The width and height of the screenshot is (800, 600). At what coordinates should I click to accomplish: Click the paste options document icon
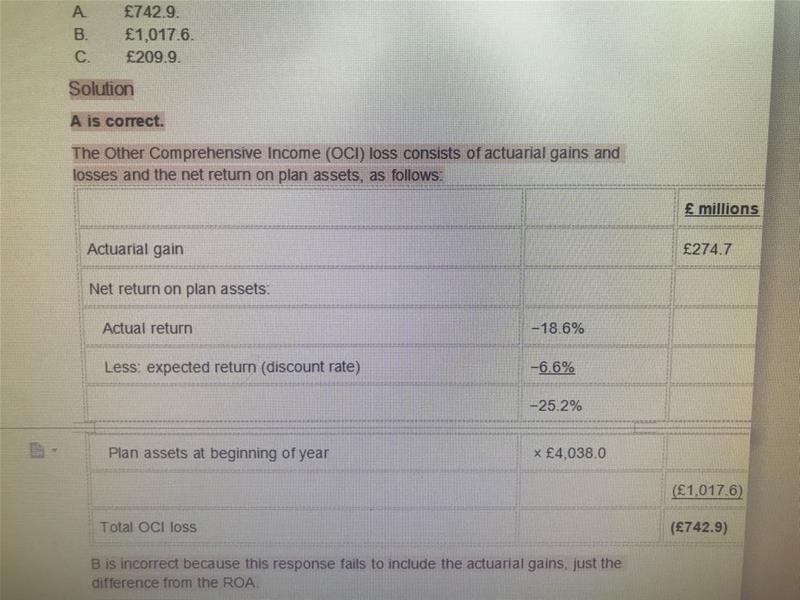click(x=37, y=450)
